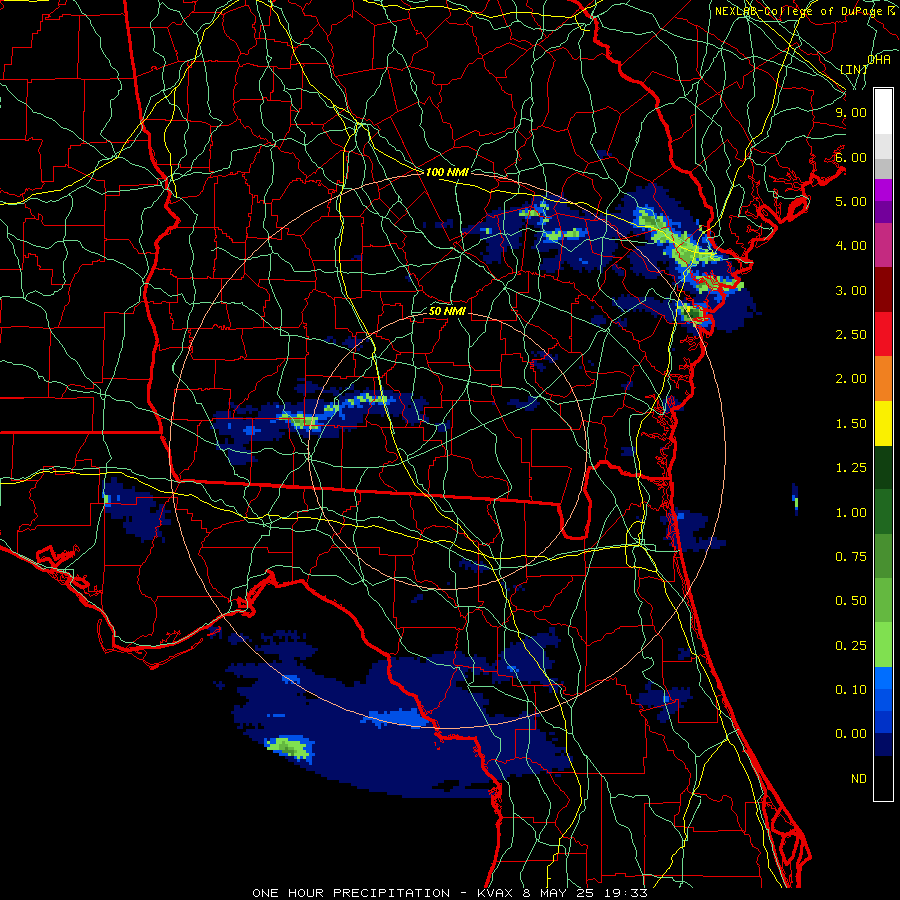Click the "3.00" legend value
900x900 pixels.
pos(851,290)
